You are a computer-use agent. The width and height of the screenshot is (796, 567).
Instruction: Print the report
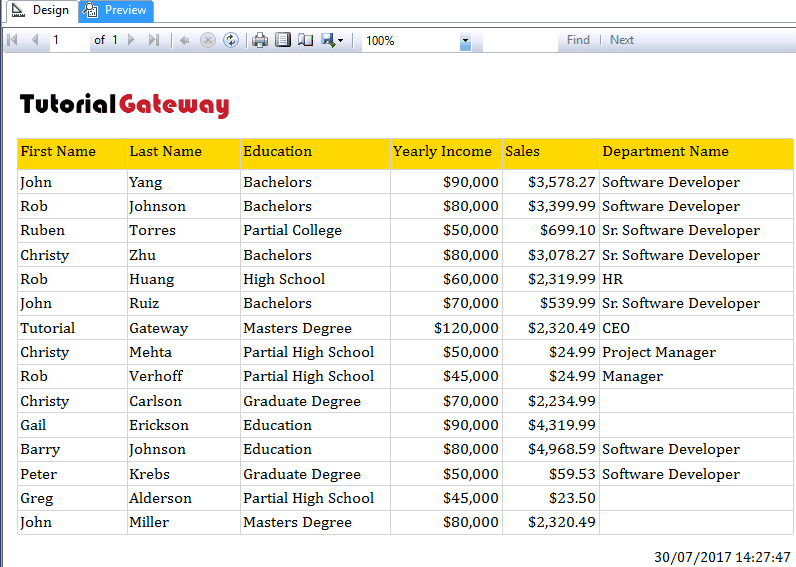click(260, 40)
